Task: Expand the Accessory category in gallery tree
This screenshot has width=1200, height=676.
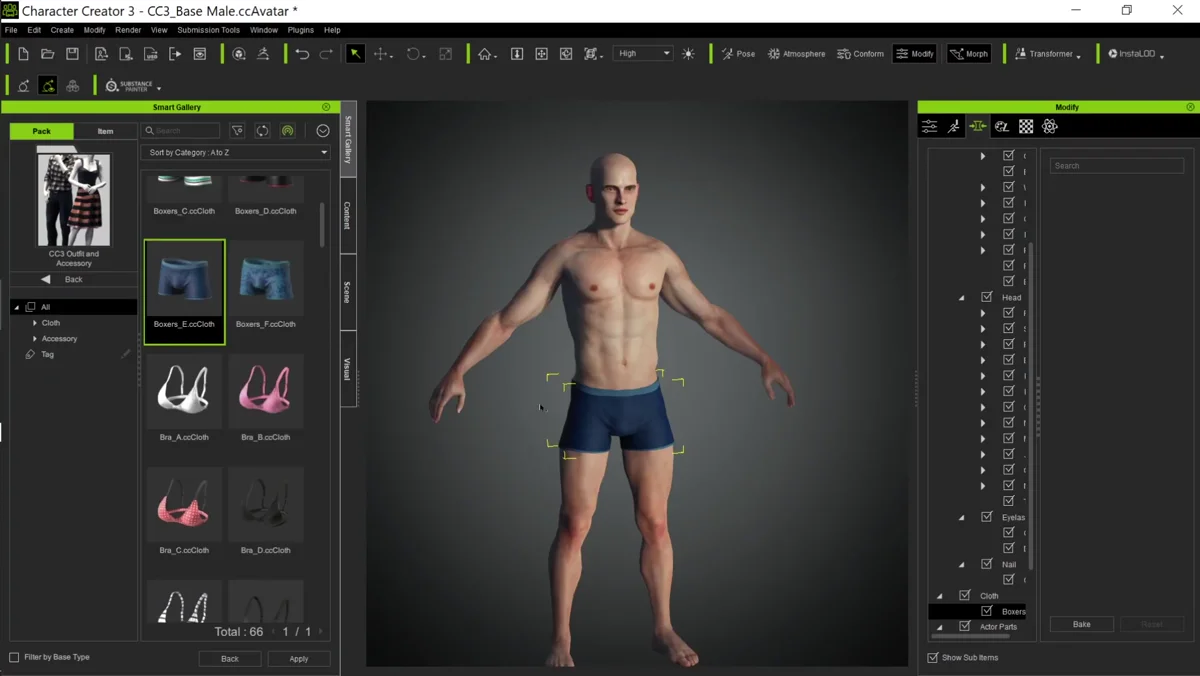Action: 35,339
